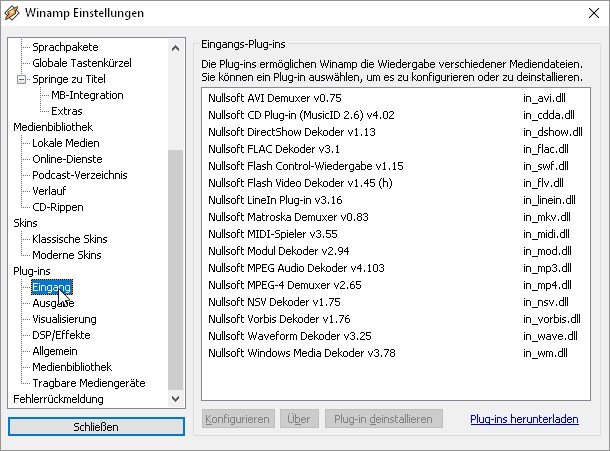Click the in_avi.dll file name
This screenshot has width=610, height=451.
(x=544, y=98)
